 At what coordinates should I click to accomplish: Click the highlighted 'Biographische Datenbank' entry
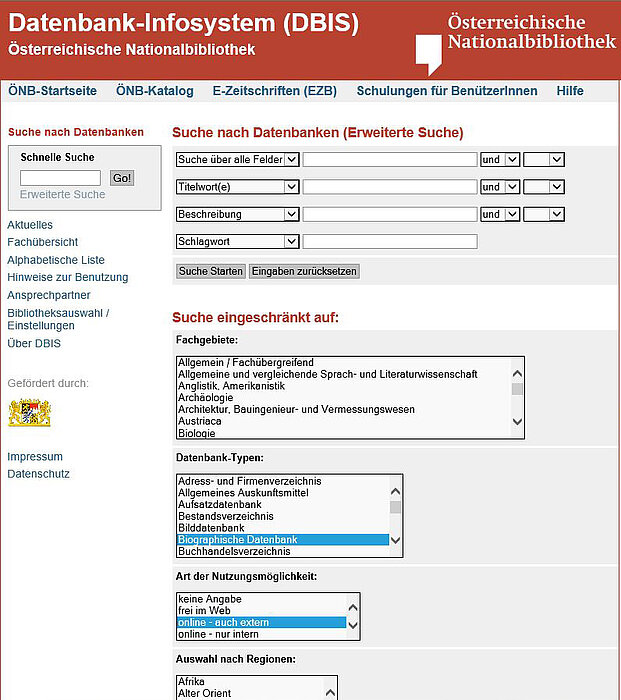point(283,540)
